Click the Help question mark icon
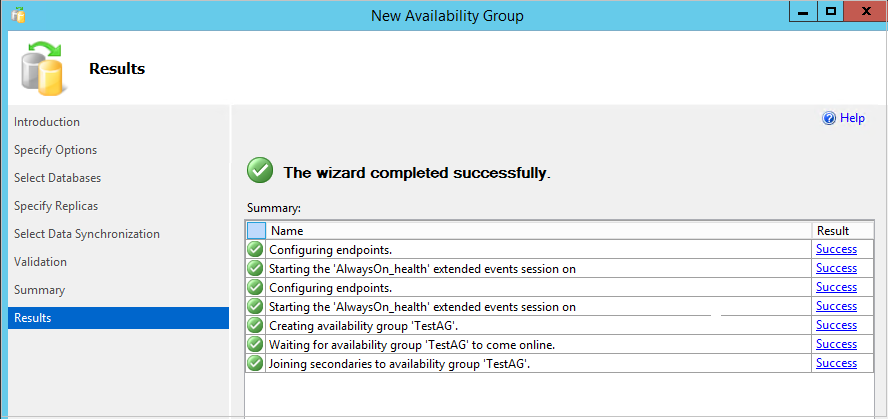 pyautogui.click(x=828, y=118)
